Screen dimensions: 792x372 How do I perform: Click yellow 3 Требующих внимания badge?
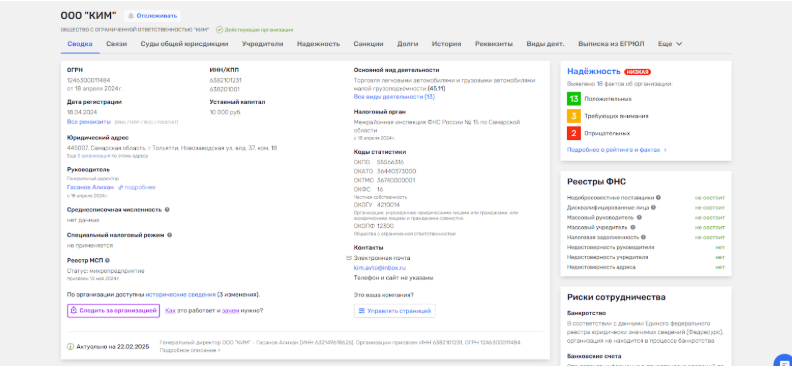coord(574,116)
